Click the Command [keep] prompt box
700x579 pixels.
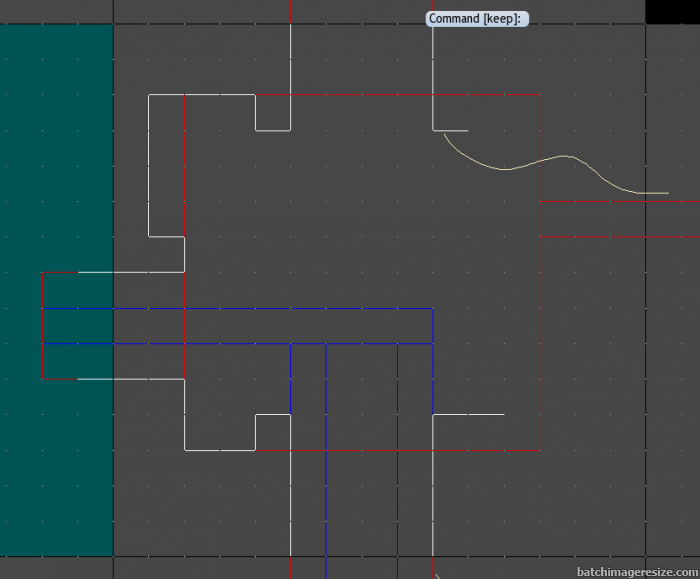477,18
